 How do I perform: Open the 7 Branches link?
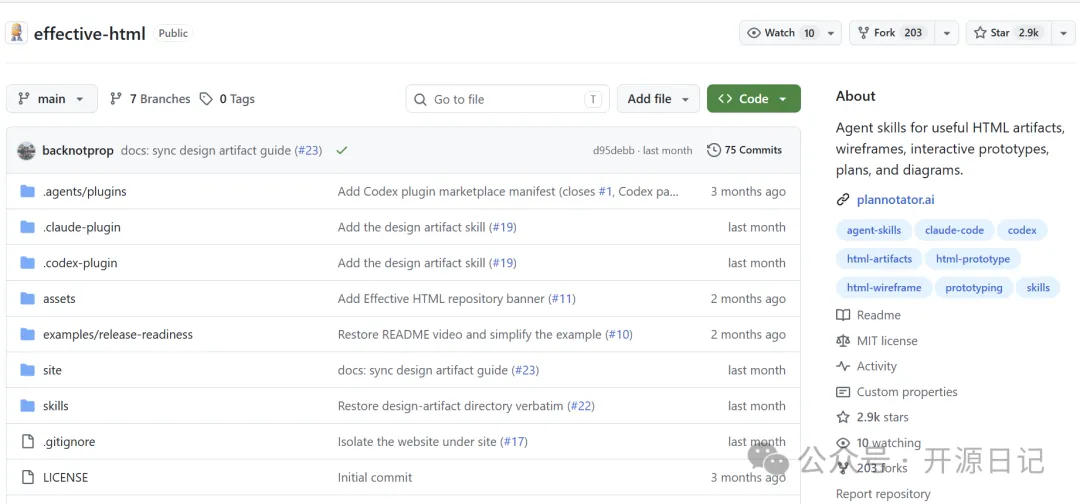pos(150,99)
